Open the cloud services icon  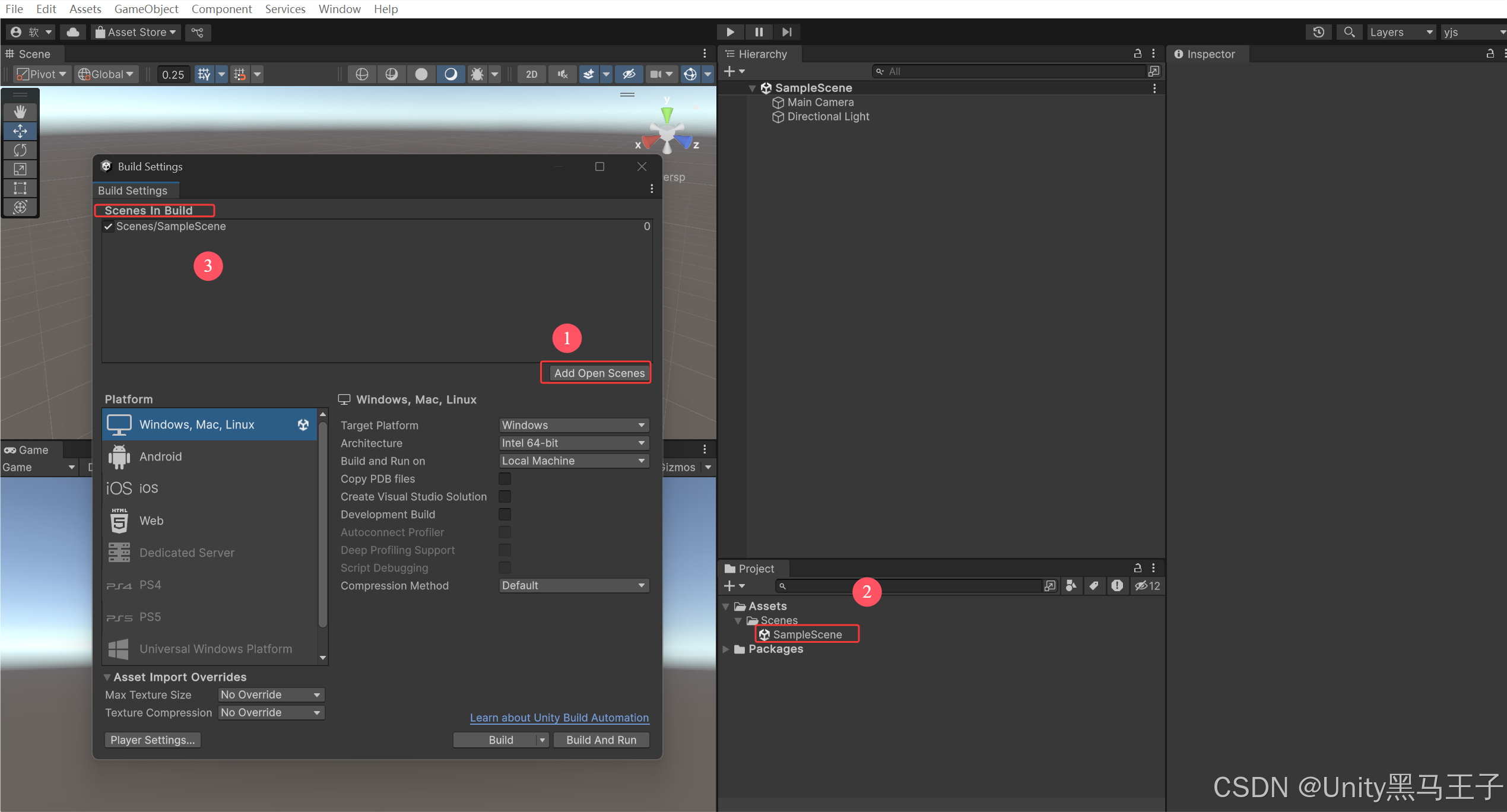click(x=73, y=32)
